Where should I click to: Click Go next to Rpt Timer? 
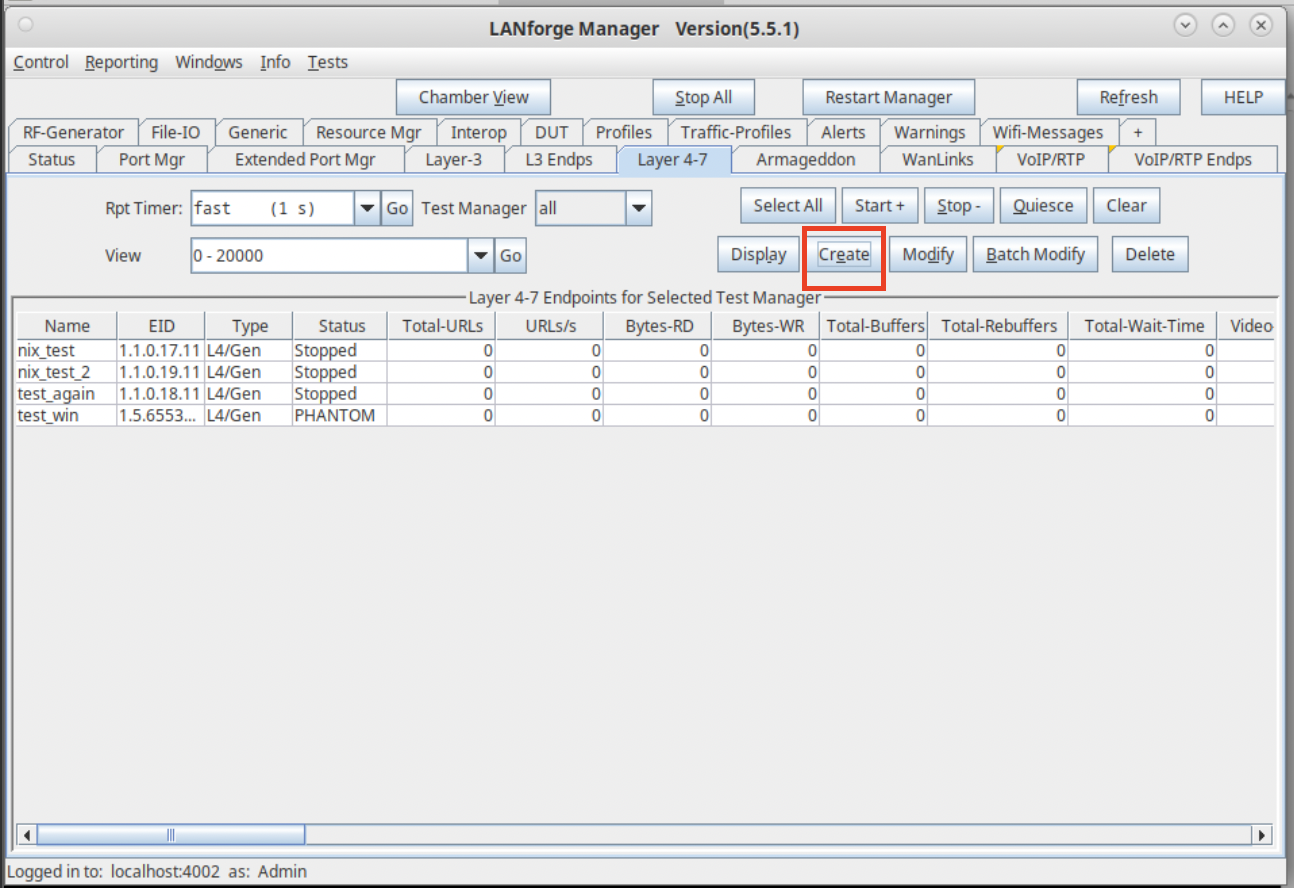[x=397, y=208]
